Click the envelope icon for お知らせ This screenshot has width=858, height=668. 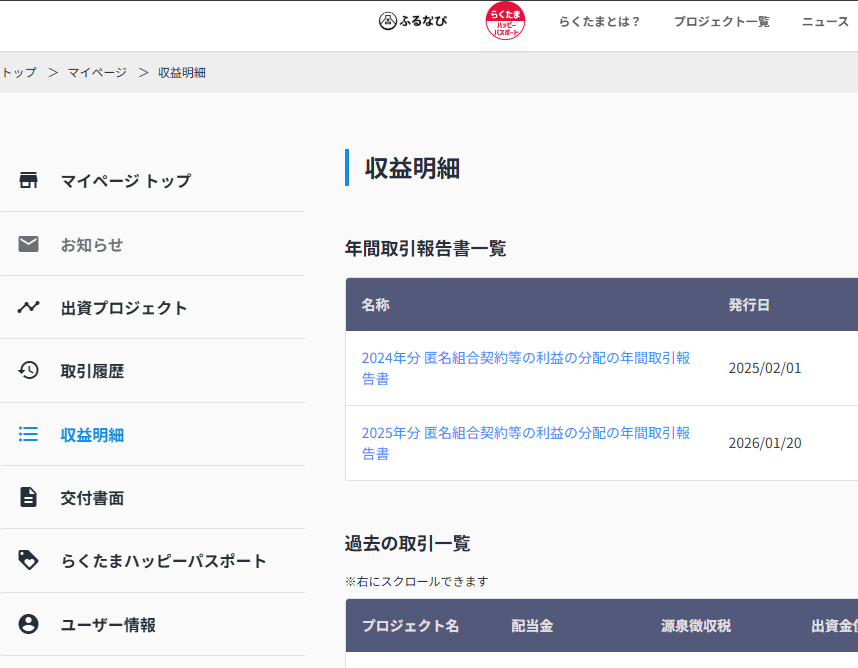coord(28,244)
